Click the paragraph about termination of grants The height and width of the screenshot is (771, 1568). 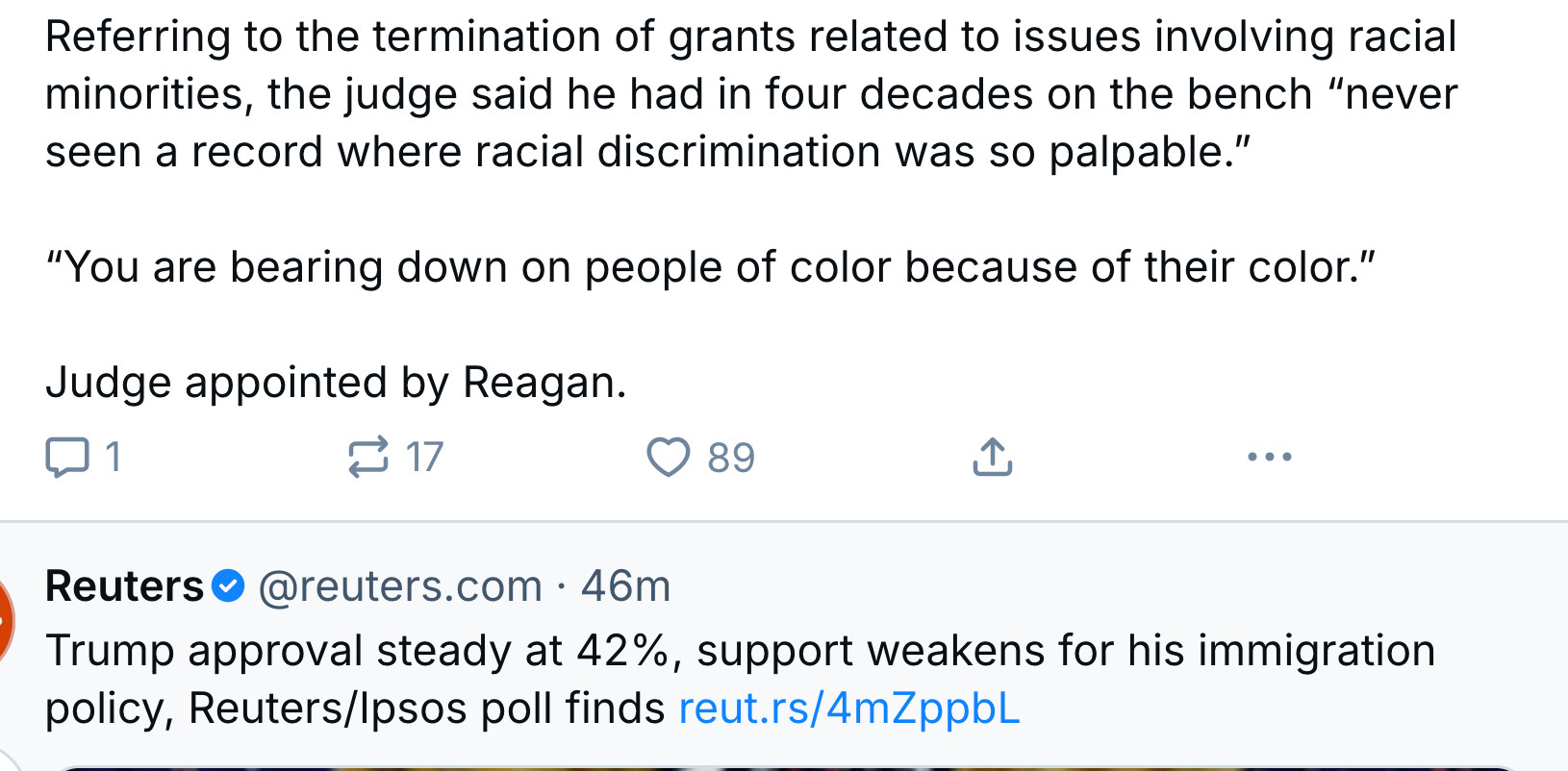coord(751,94)
